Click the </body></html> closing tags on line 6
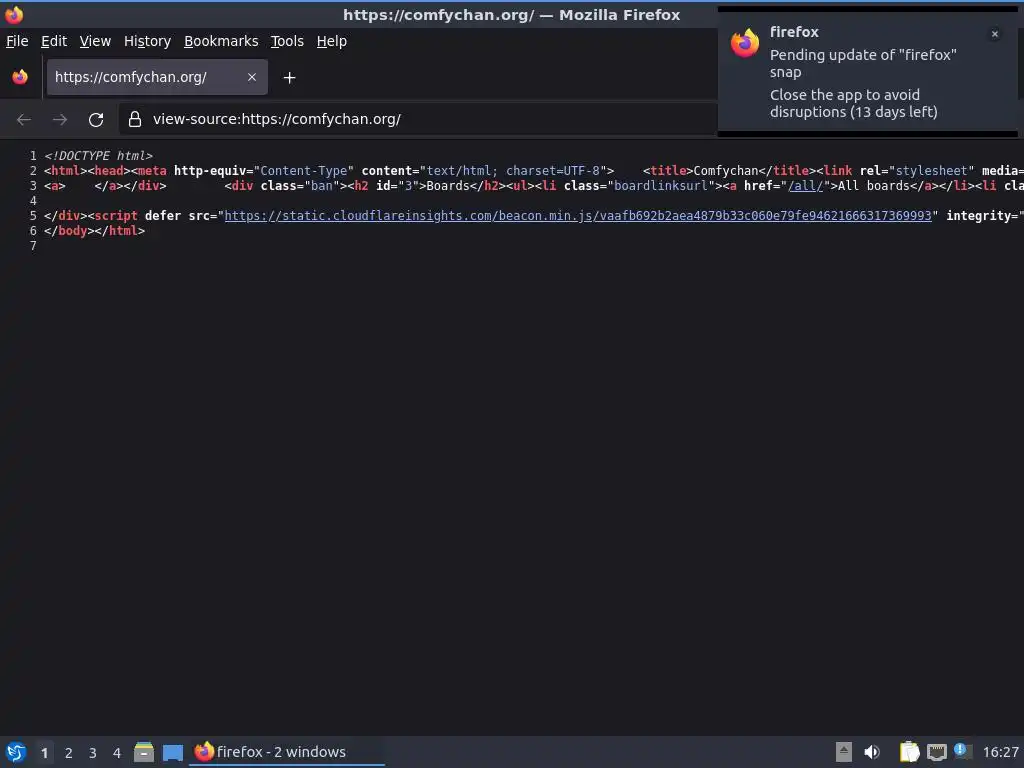 95,231
